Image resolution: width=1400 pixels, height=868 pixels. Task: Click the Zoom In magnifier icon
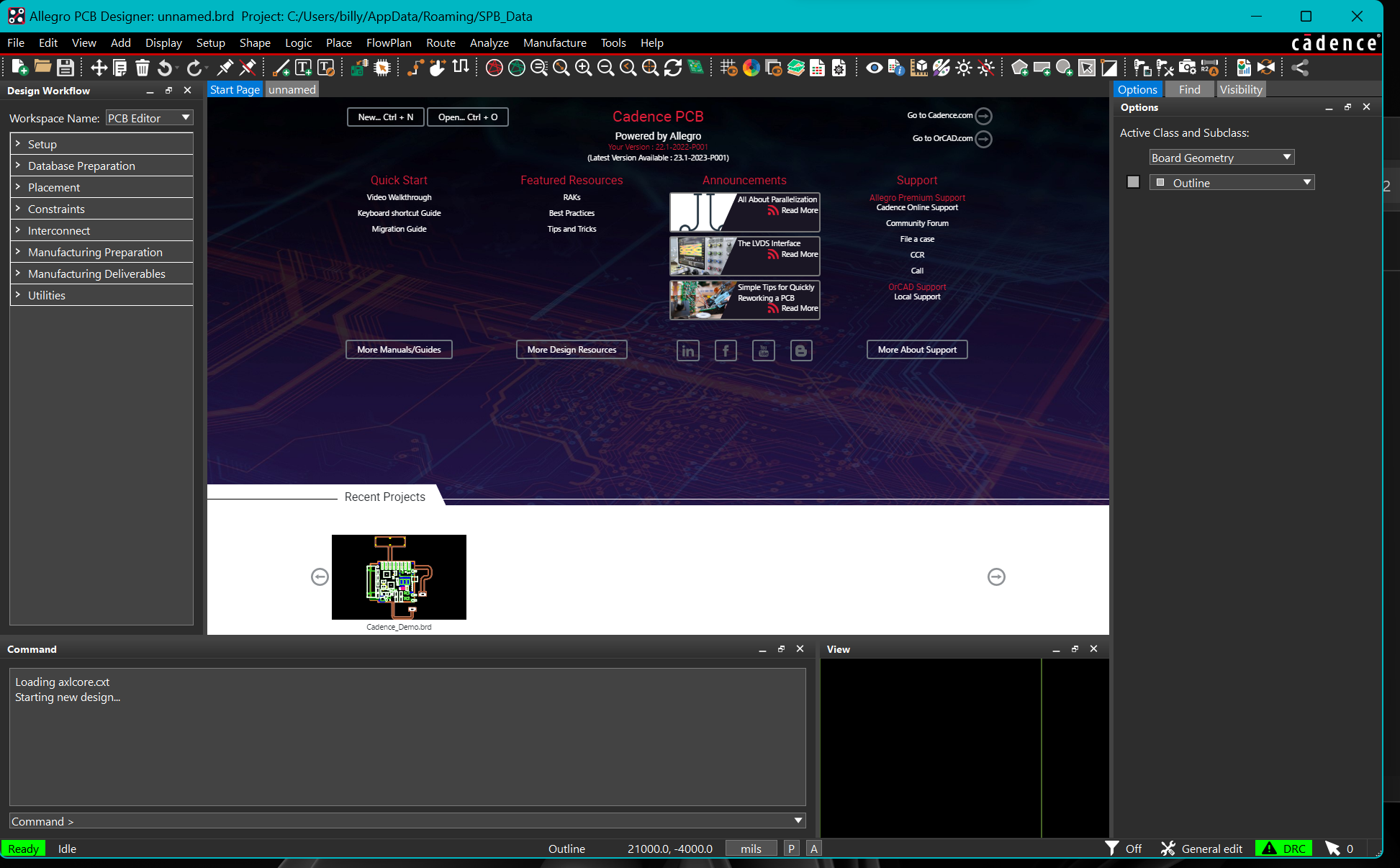pyautogui.click(x=584, y=68)
